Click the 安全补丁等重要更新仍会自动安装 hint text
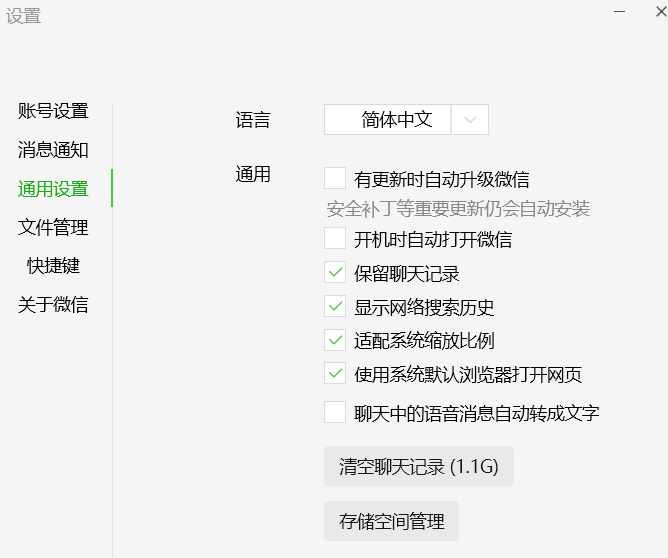668x558 pixels. pos(458,209)
